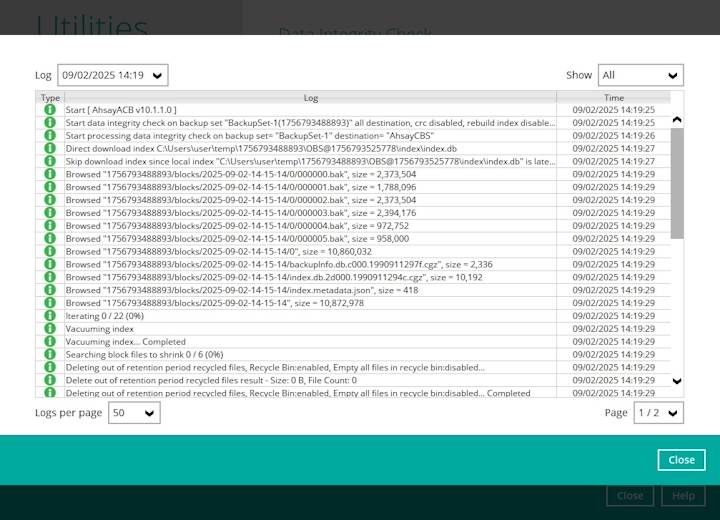Click info icon beside Start AhsayACB entry
The height and width of the screenshot is (520, 720).
click(x=50, y=110)
